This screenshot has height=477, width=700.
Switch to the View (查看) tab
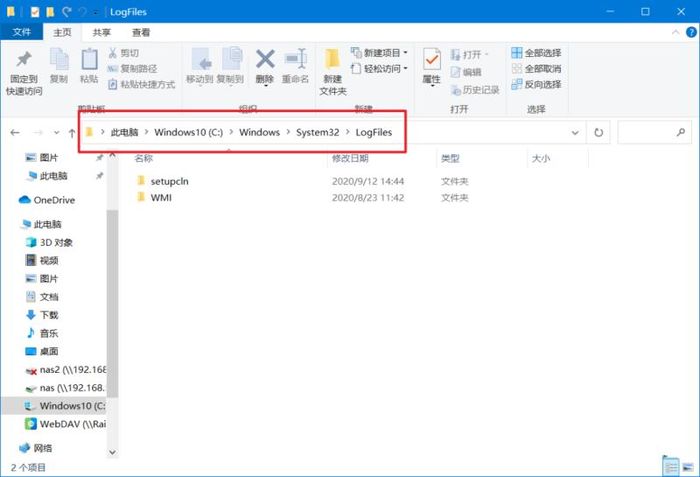141,32
